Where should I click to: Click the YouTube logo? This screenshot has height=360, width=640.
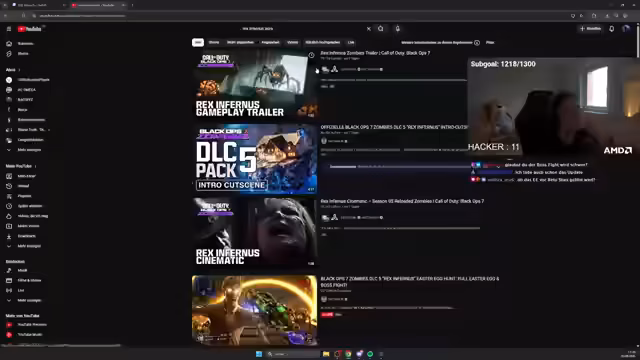[x=29, y=29]
